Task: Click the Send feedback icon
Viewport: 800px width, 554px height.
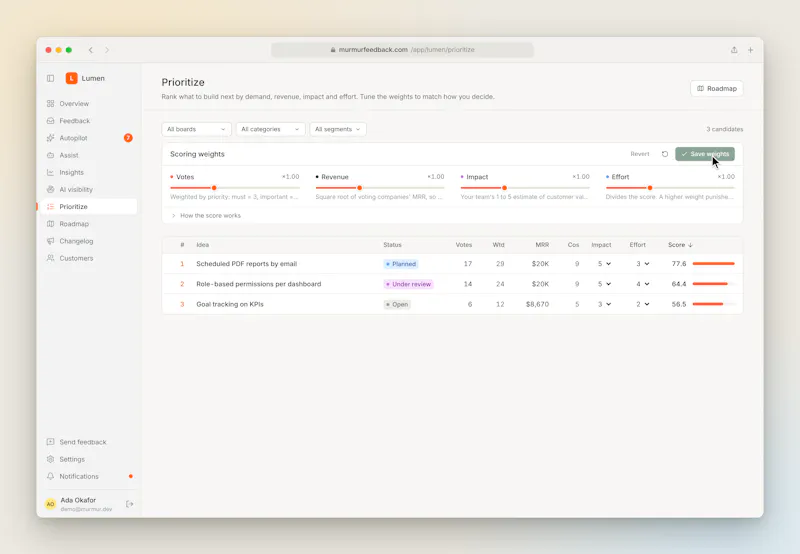Action: click(51, 442)
